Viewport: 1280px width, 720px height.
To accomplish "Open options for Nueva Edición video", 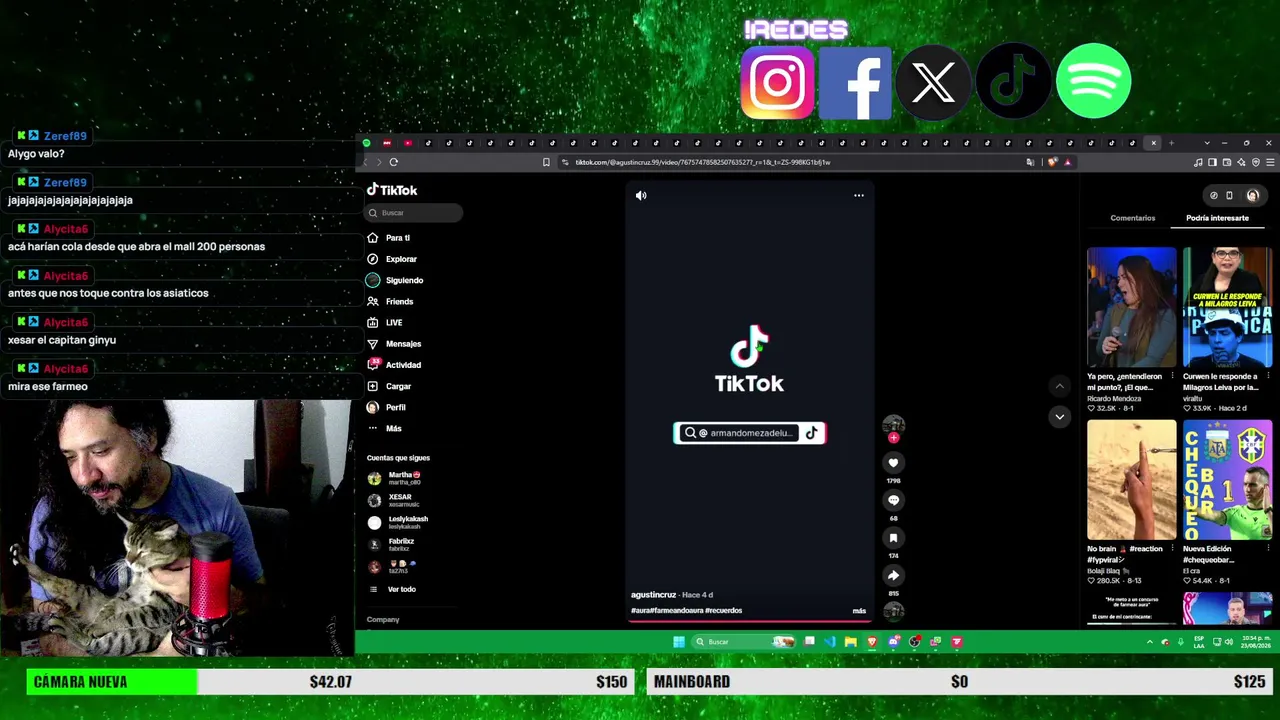I will coord(1268,549).
